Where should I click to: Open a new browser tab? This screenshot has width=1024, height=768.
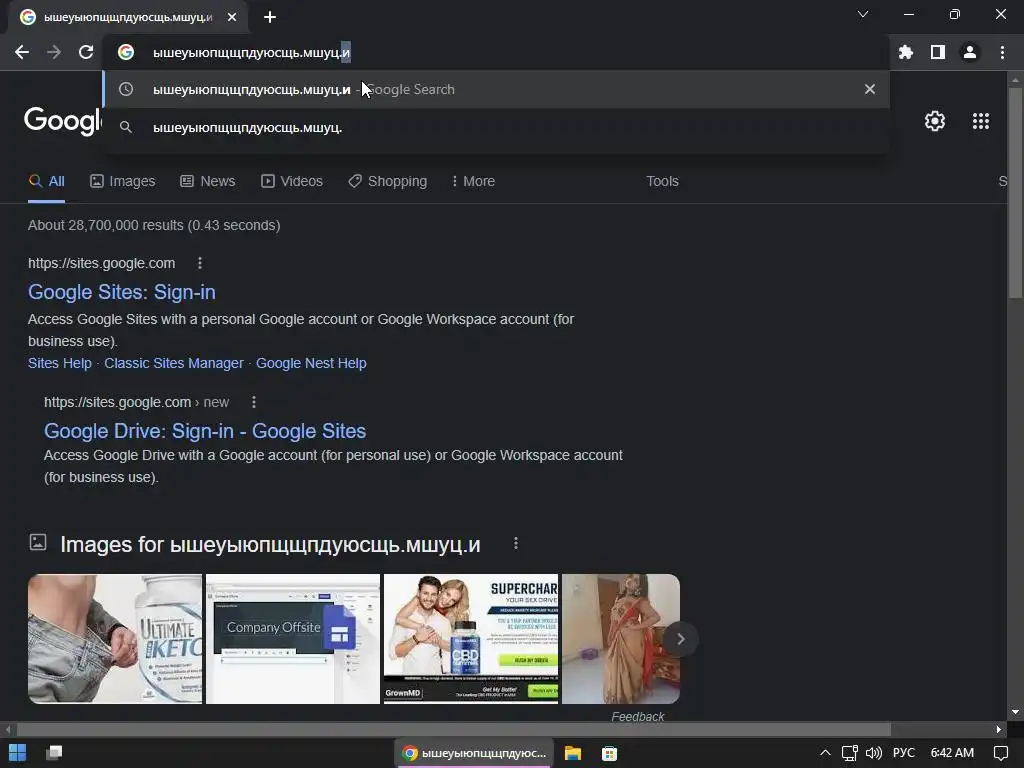tap(270, 17)
